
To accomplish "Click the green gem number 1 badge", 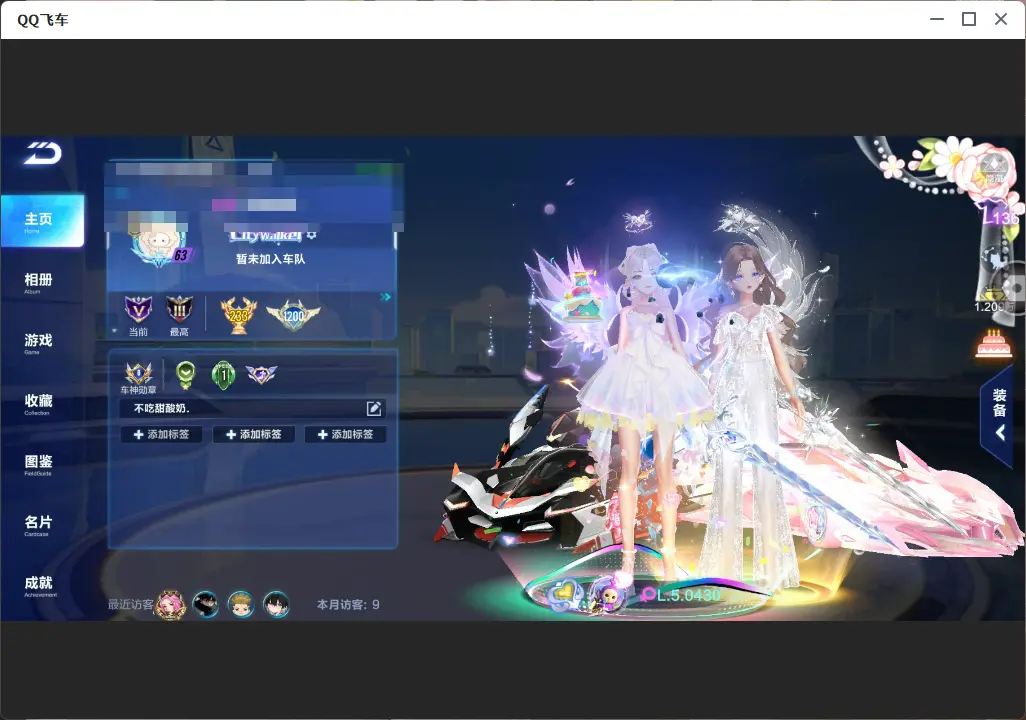I will 224,375.
